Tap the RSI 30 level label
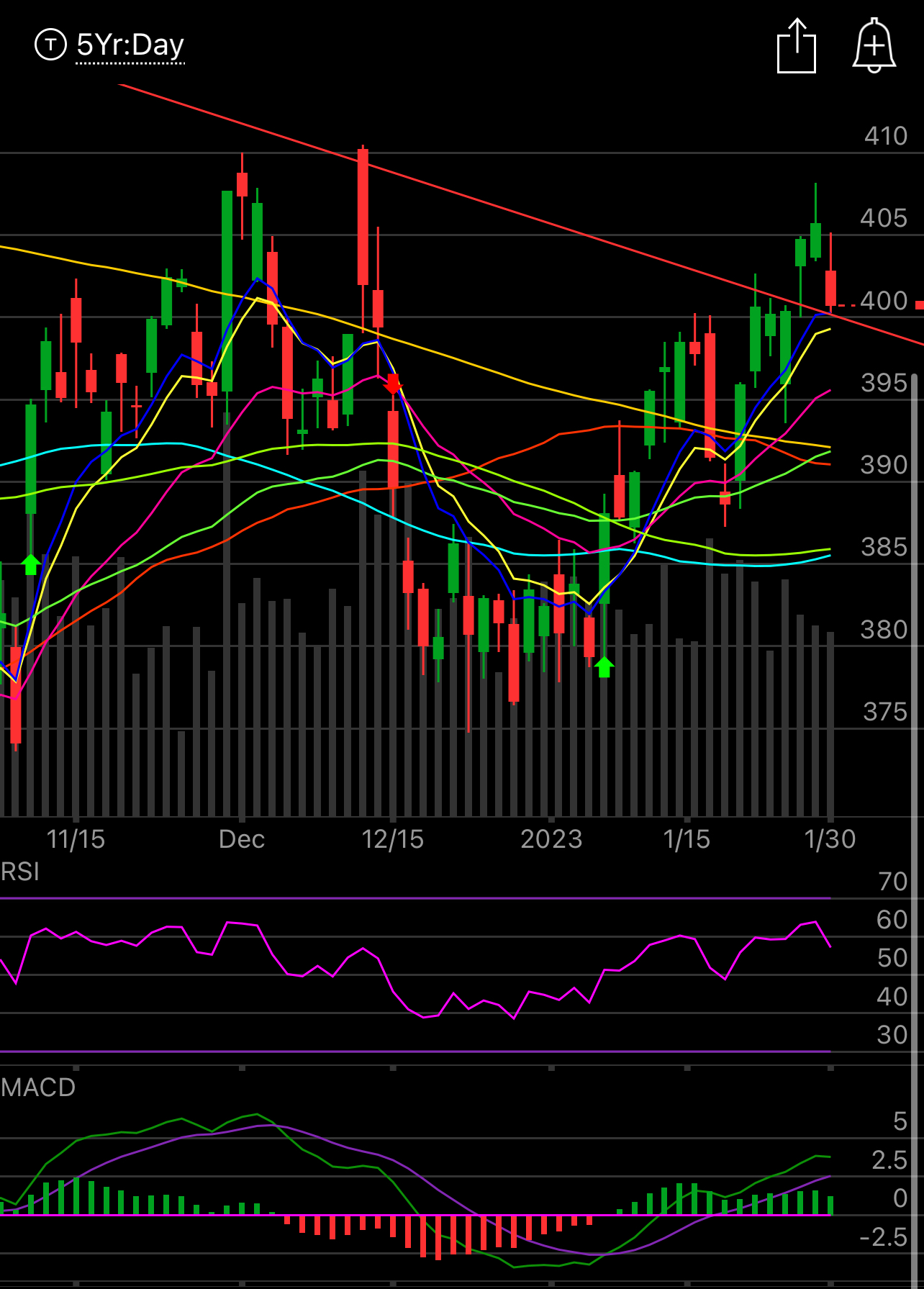This screenshot has height=1289, width=924. (892, 1034)
